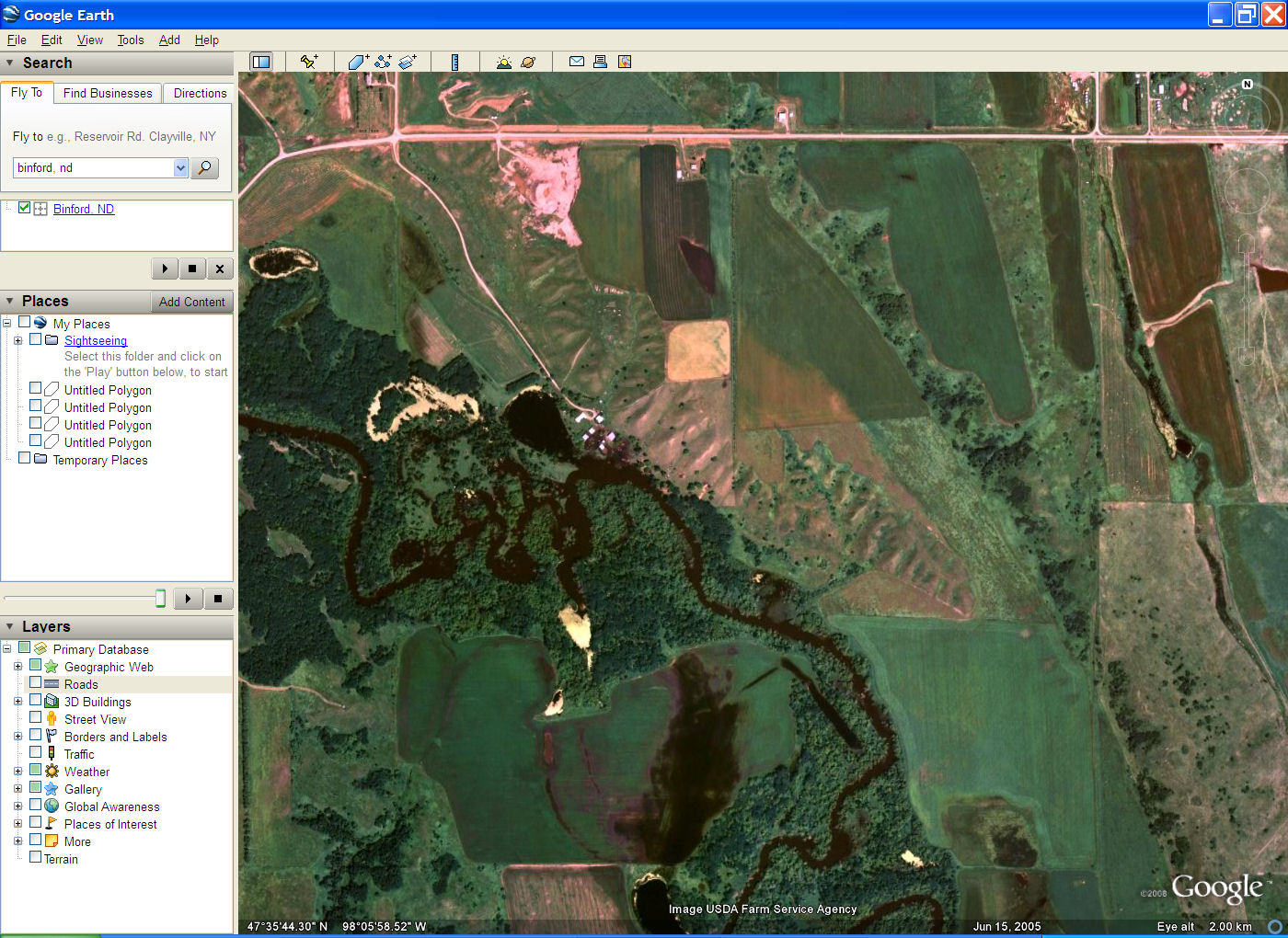This screenshot has width=1288, height=938.
Task: Switch between Earth and Sky with planet icon
Action: (x=528, y=62)
